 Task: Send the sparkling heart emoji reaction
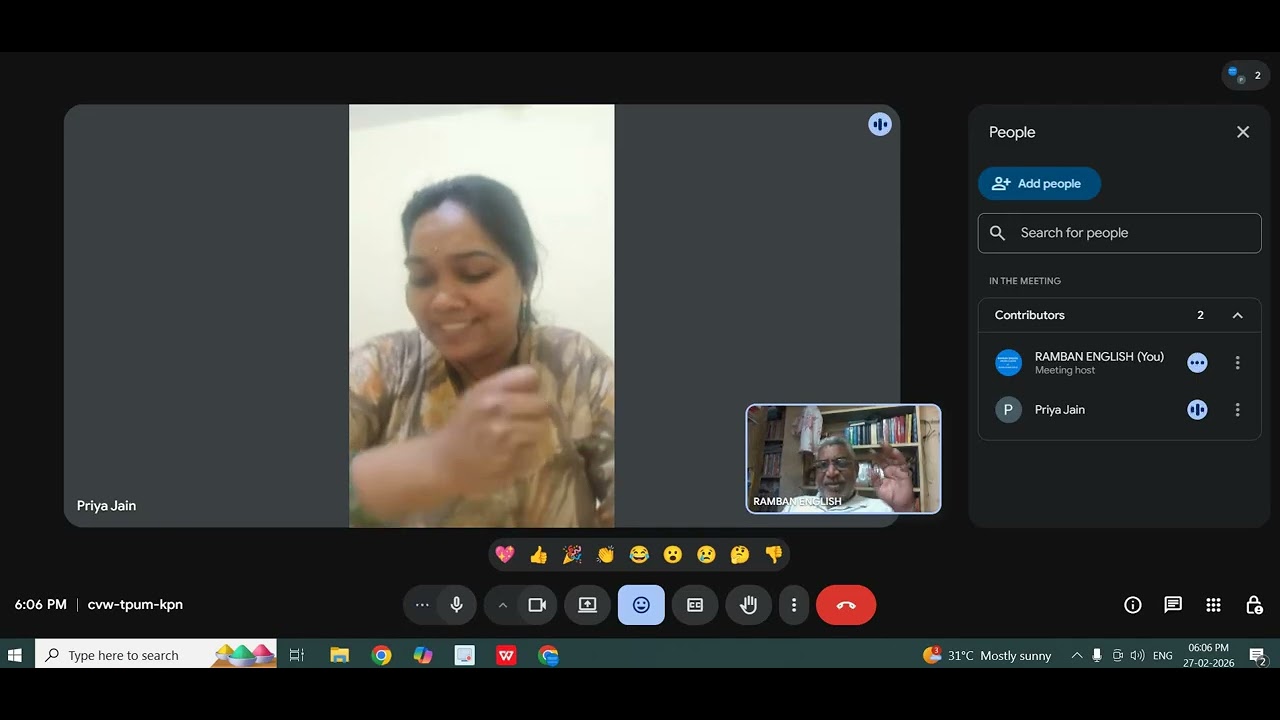505,554
